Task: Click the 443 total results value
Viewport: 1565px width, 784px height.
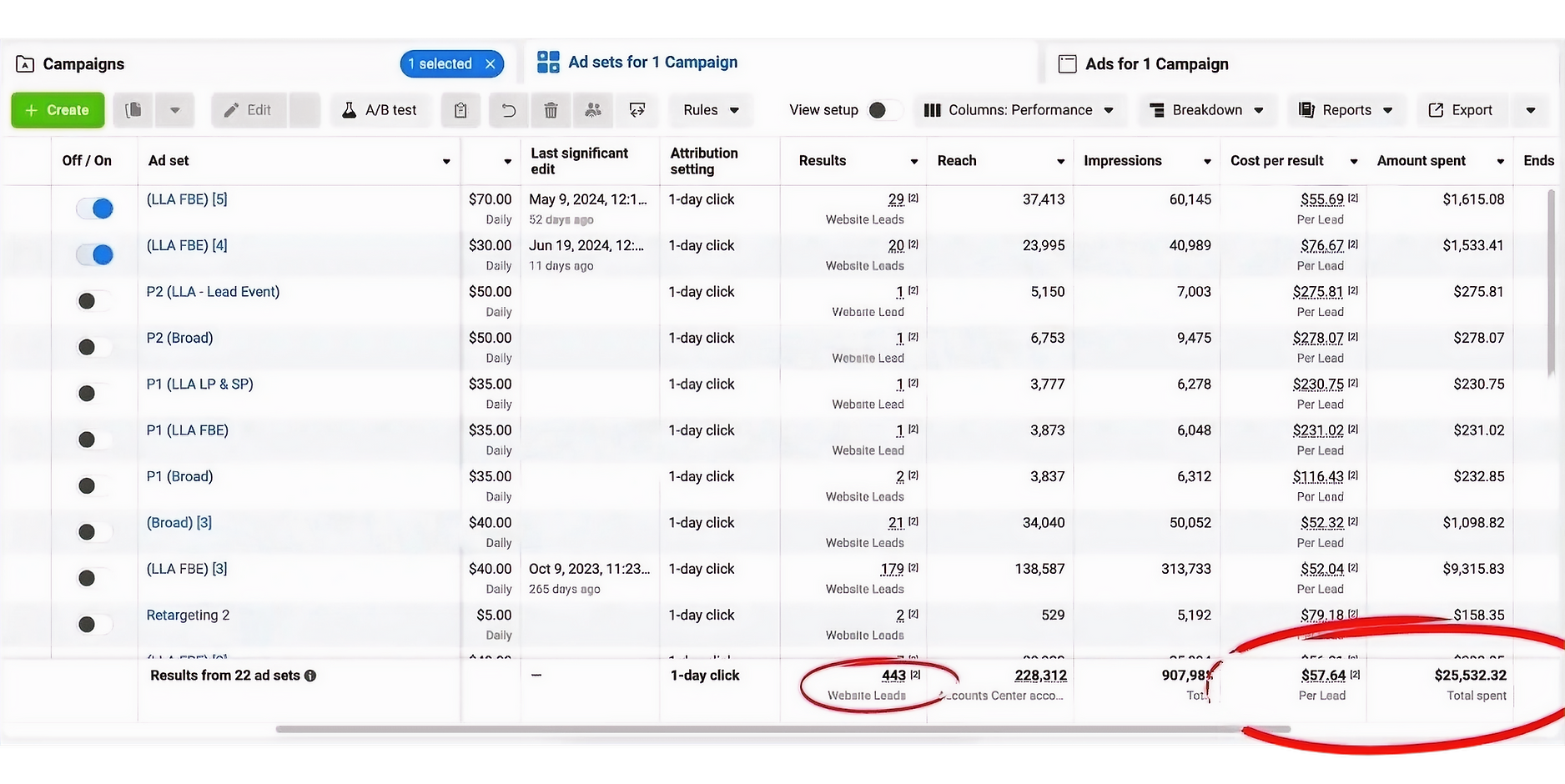Action: click(x=893, y=676)
